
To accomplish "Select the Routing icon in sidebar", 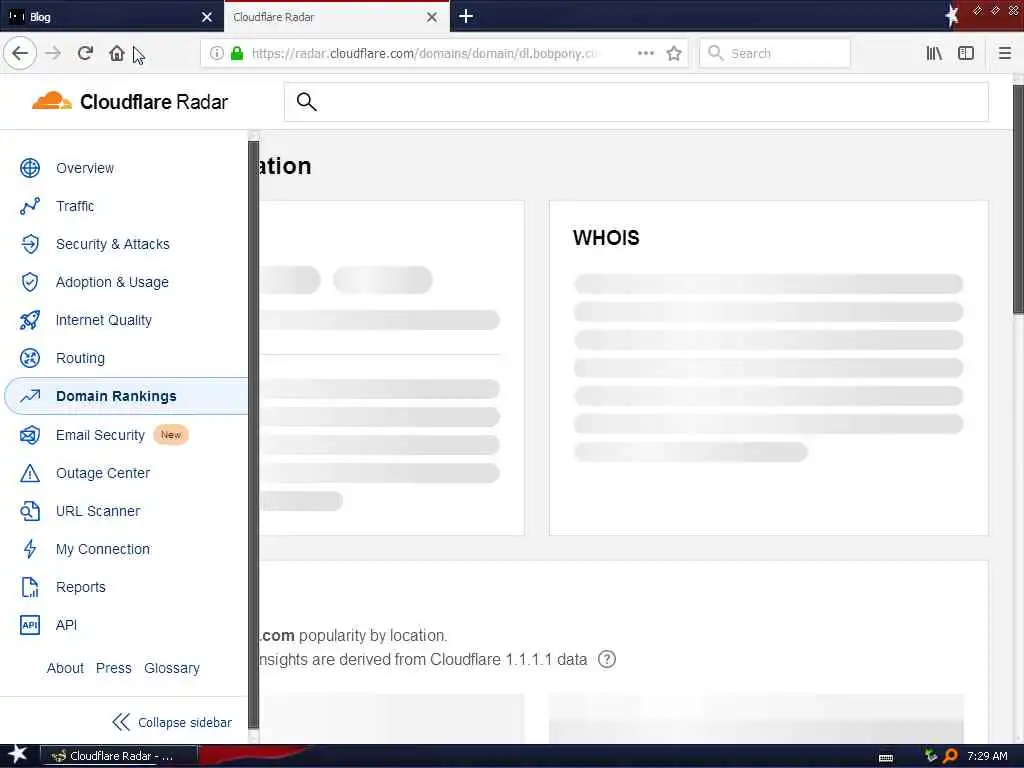I will pos(30,358).
